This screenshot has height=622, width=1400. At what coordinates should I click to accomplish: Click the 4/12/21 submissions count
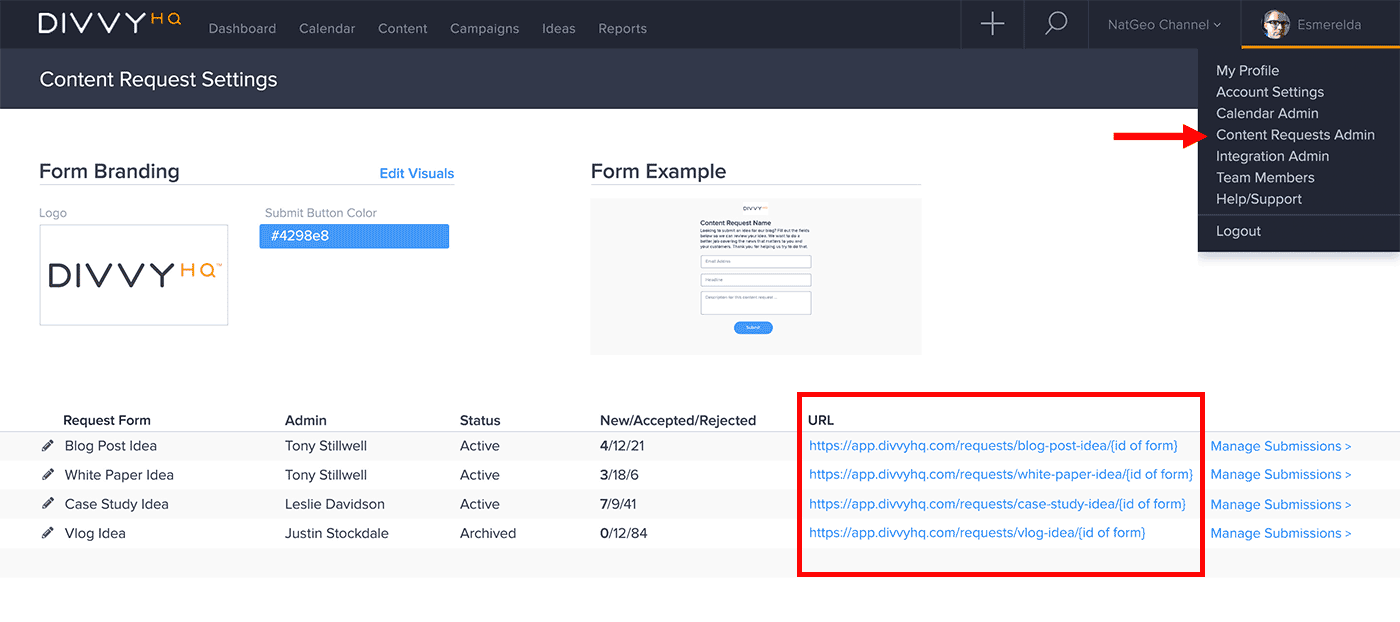(x=624, y=446)
